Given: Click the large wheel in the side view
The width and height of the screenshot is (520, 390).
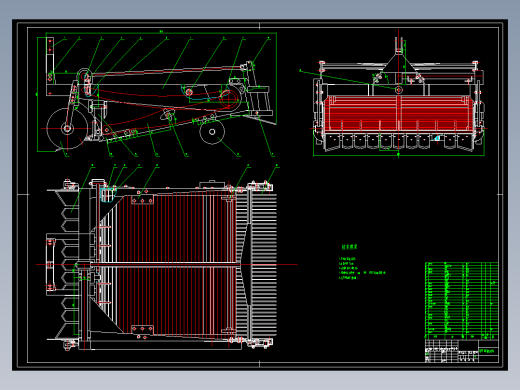Looking at the screenshot, I should tap(67, 129).
